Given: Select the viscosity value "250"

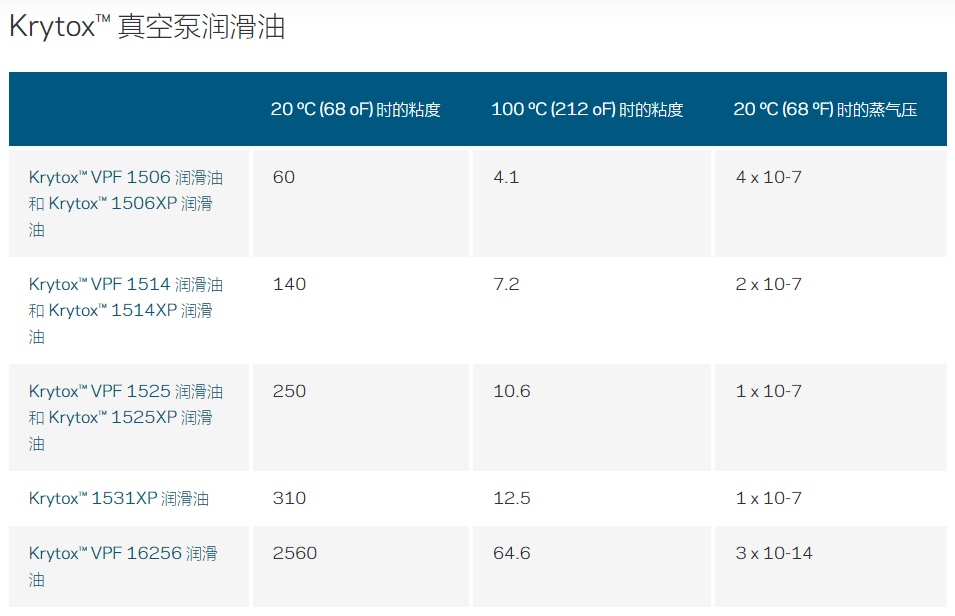Looking at the screenshot, I should (289, 391).
